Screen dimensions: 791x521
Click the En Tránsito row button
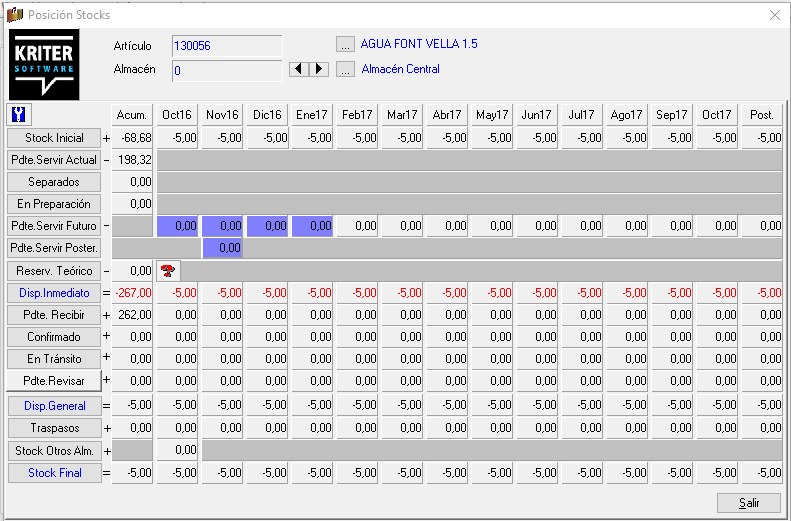[54, 359]
